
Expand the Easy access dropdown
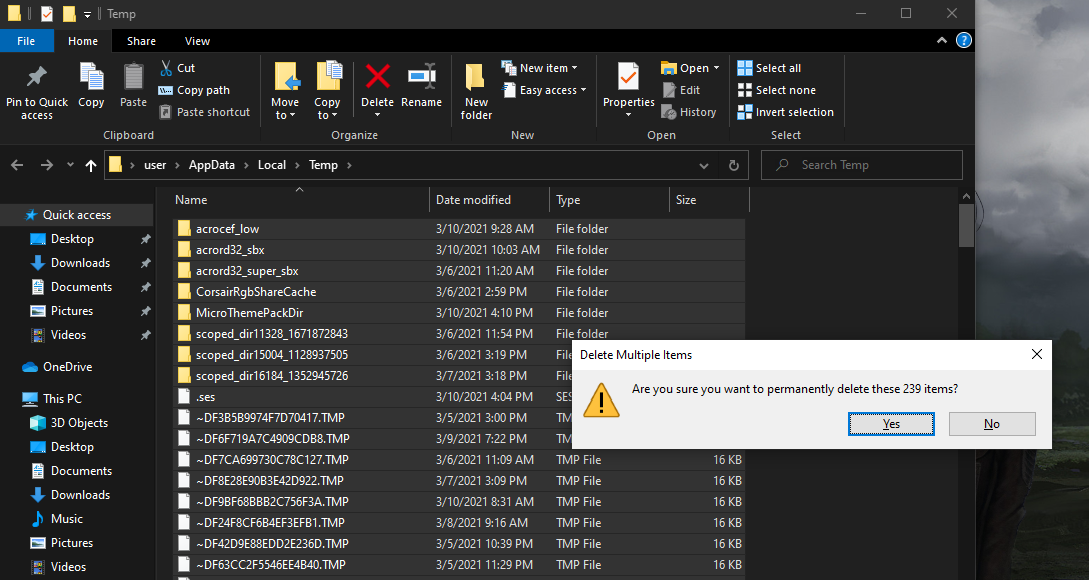point(552,90)
